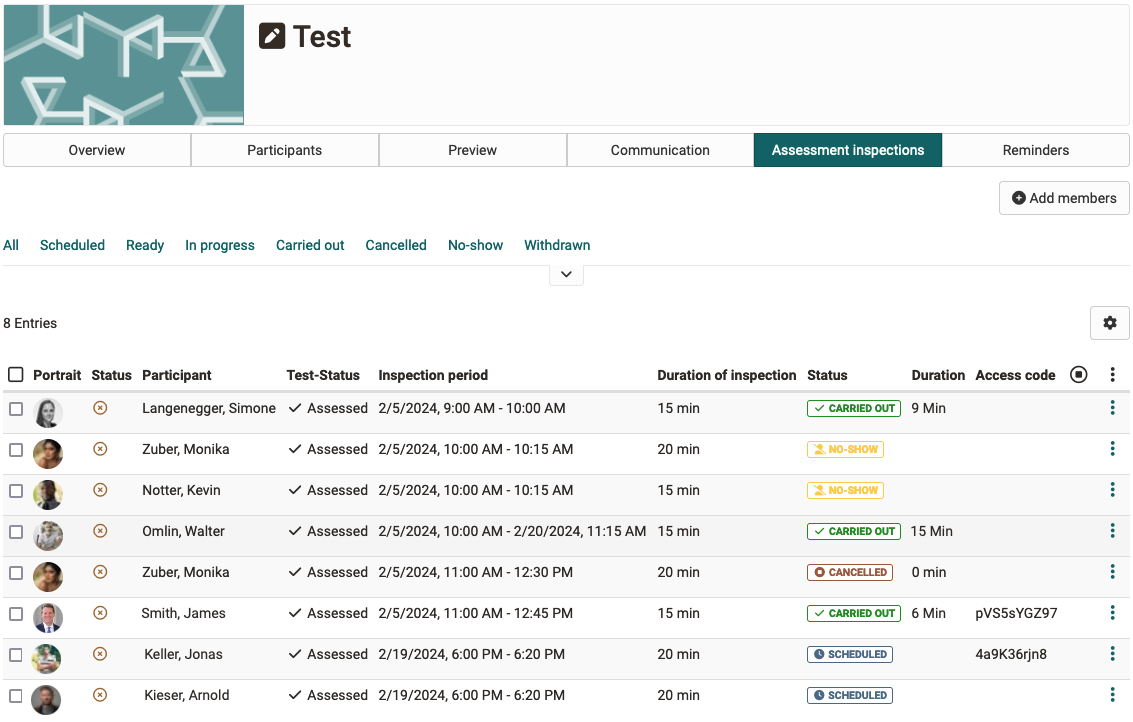Open the row actions menu for Notter, Kevin

coord(1112,490)
